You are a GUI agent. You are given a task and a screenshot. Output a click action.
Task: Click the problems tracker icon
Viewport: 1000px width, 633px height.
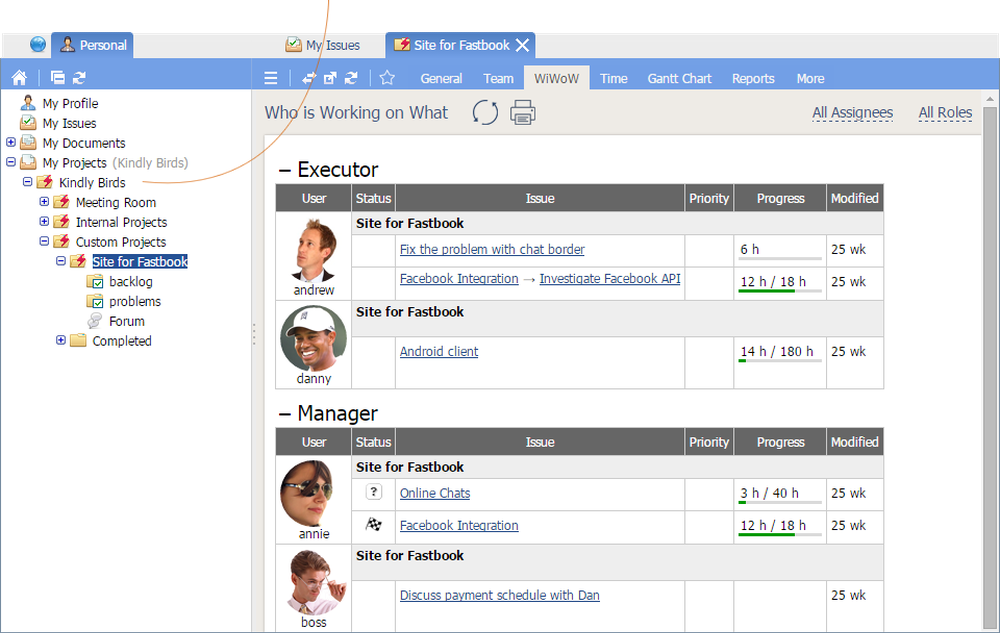94,301
